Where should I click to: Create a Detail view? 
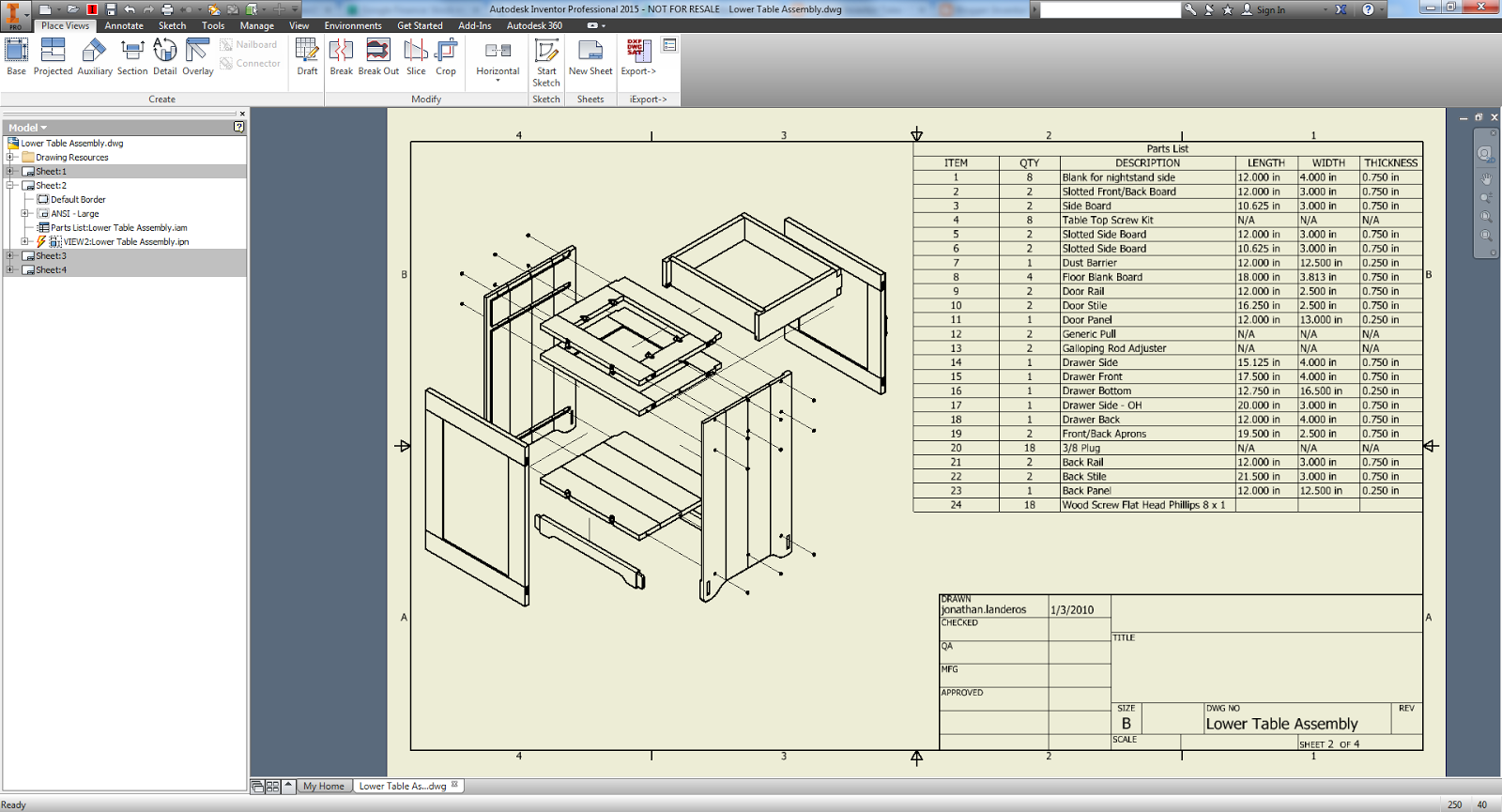point(165,57)
